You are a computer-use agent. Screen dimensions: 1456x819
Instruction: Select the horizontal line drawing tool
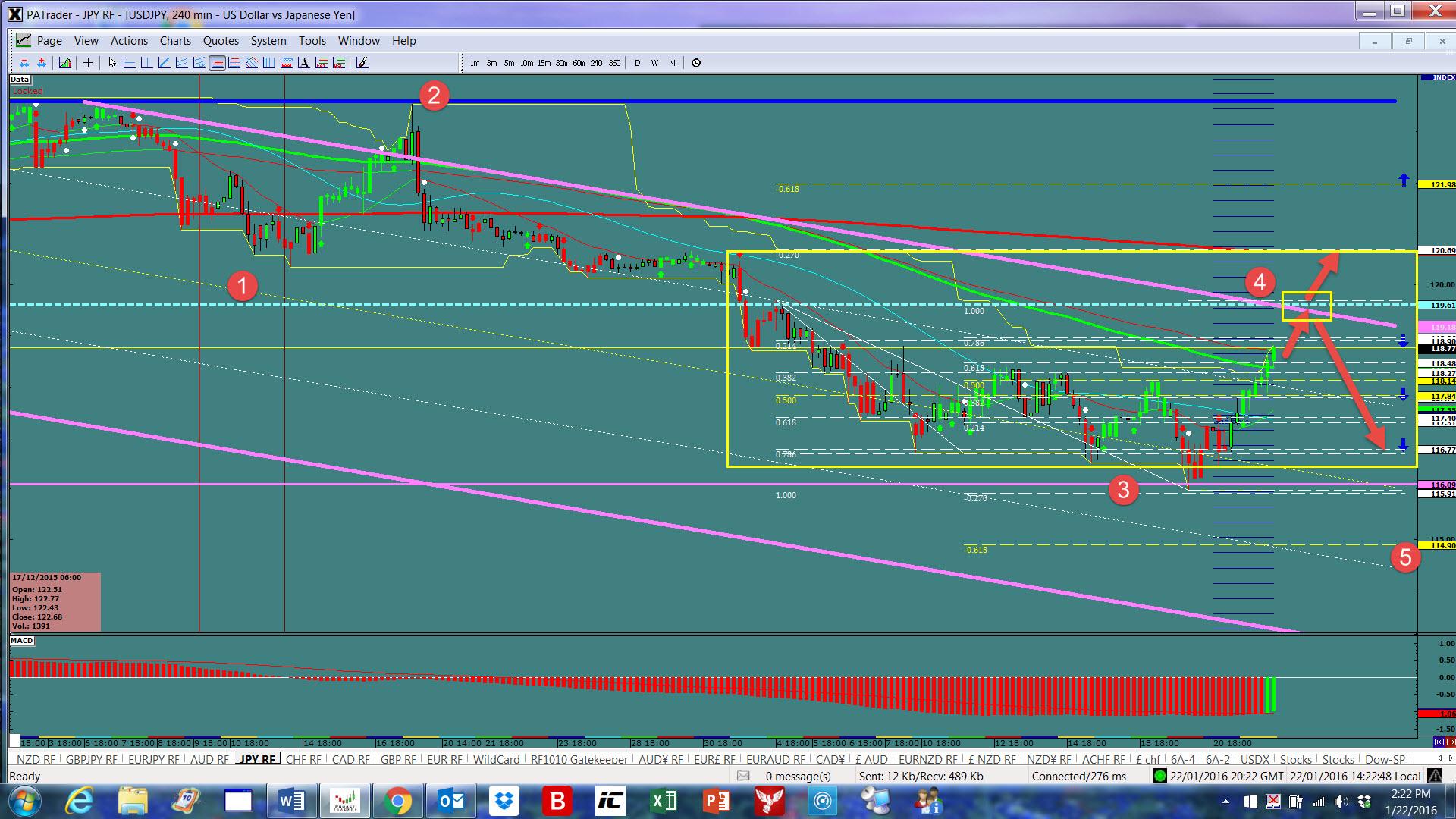[129, 63]
